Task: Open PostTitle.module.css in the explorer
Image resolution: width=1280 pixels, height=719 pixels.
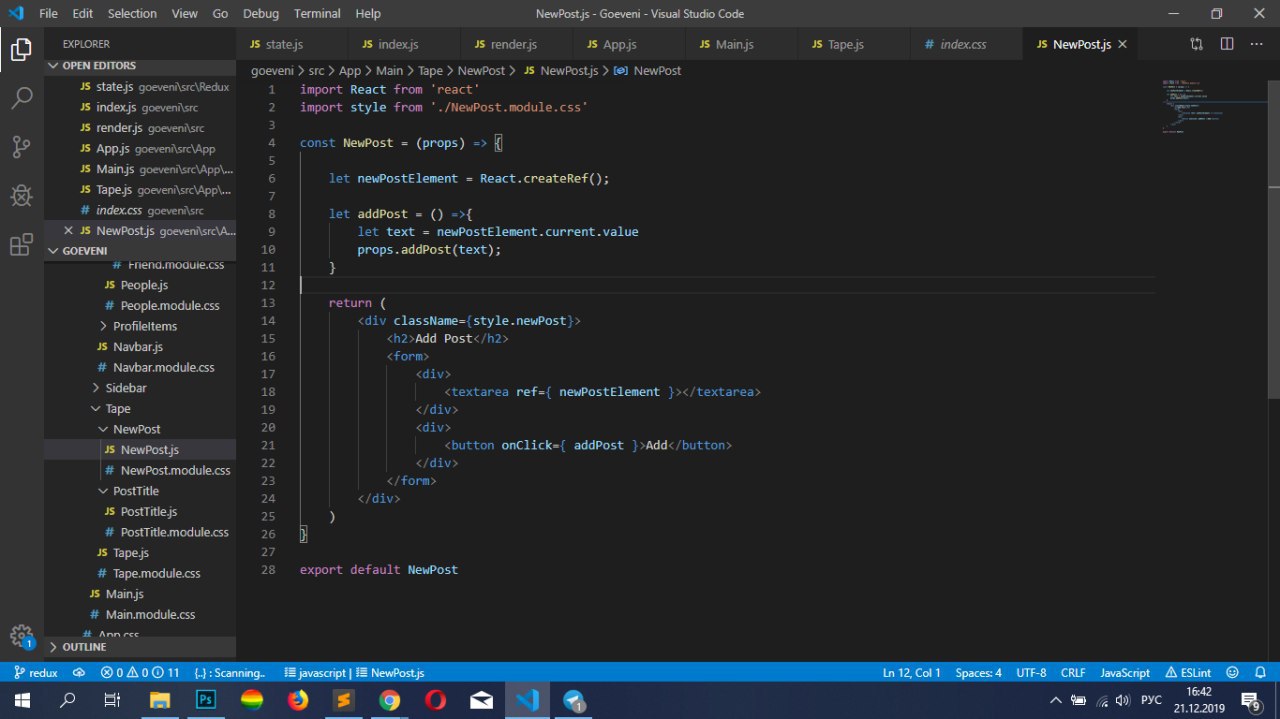Action: point(174,532)
